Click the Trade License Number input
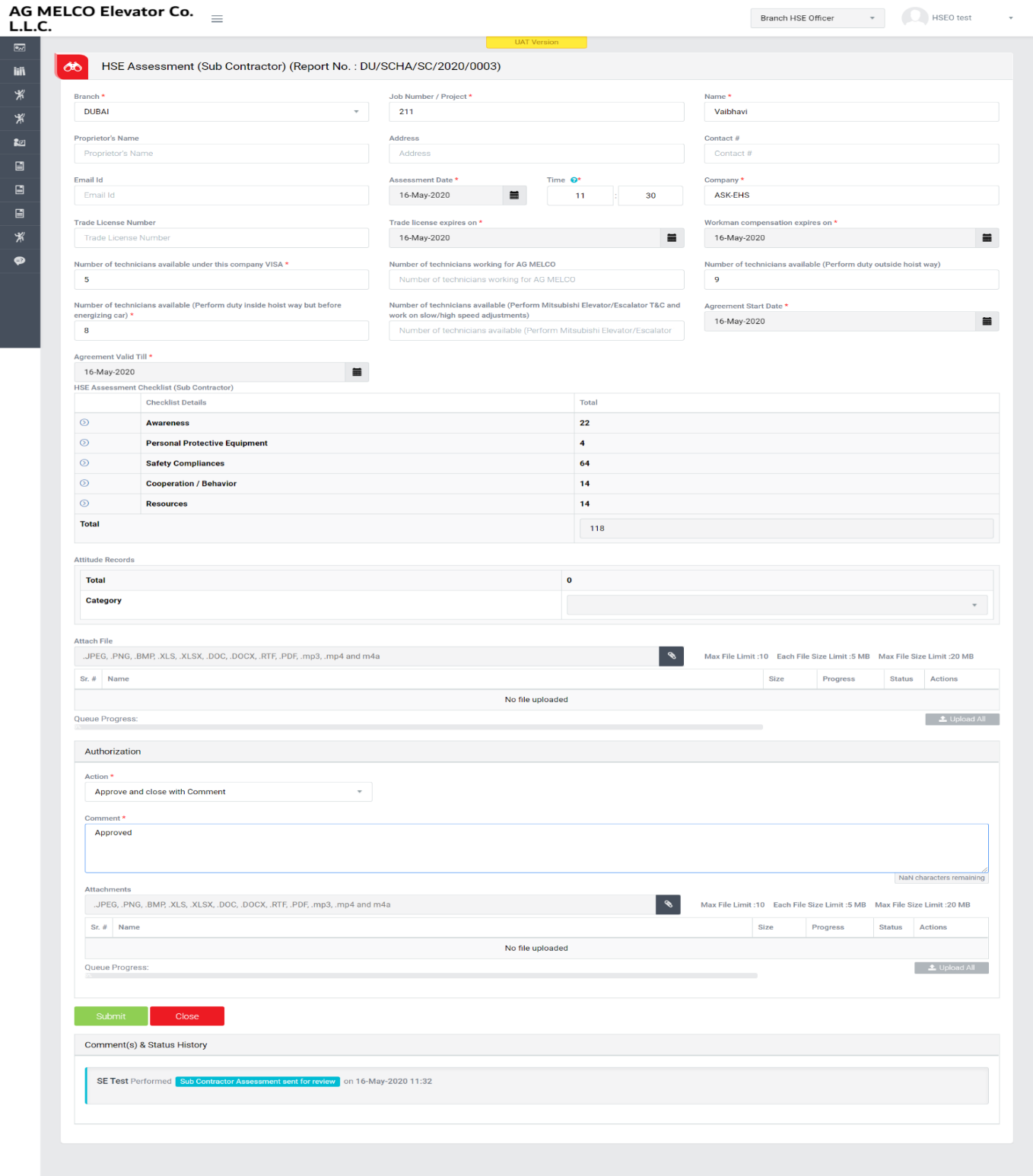The width and height of the screenshot is (1033, 1176). click(x=221, y=238)
